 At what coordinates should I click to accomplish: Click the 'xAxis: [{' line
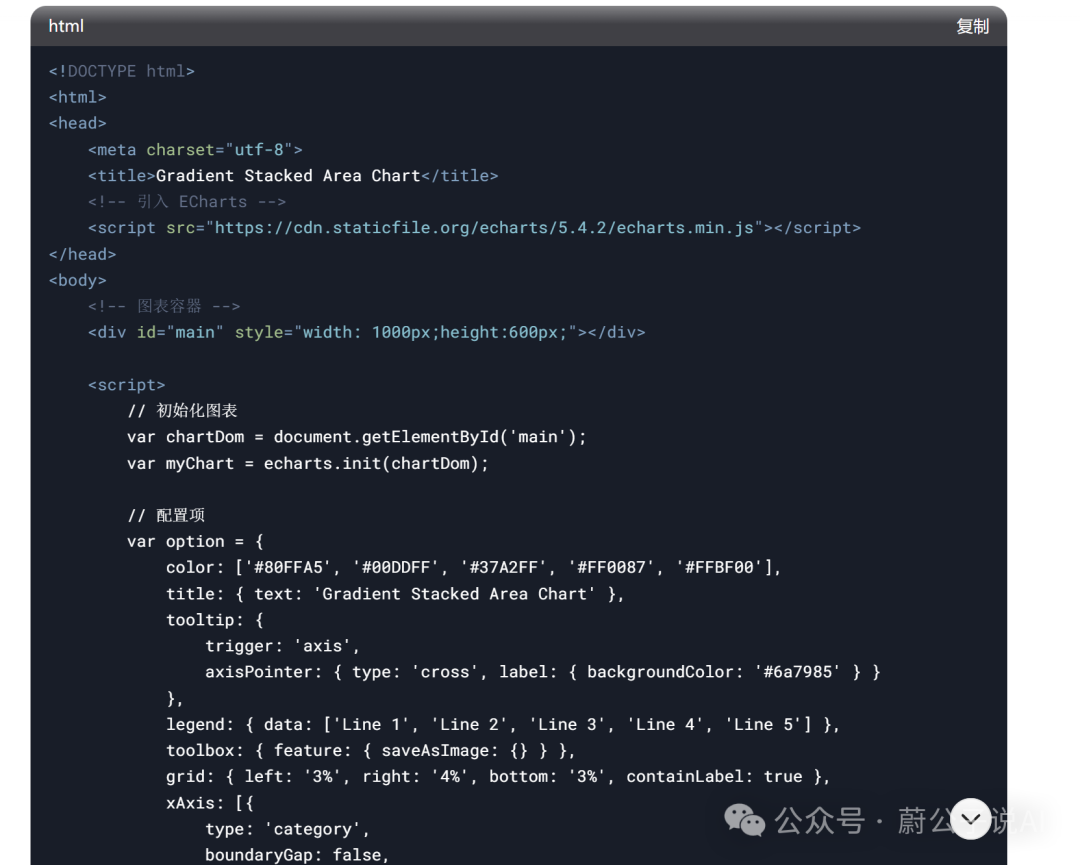click(x=210, y=803)
